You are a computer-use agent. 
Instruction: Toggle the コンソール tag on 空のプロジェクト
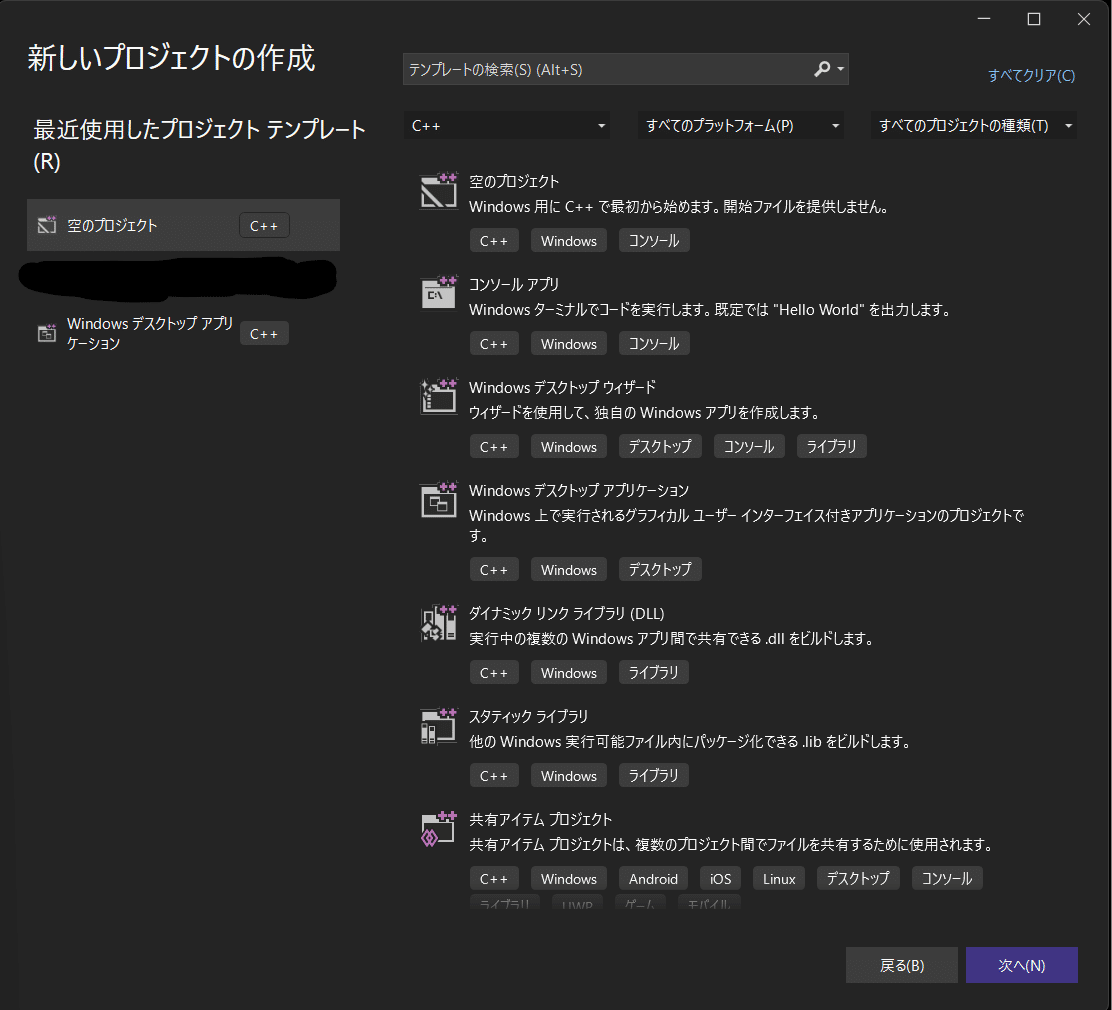tap(653, 240)
